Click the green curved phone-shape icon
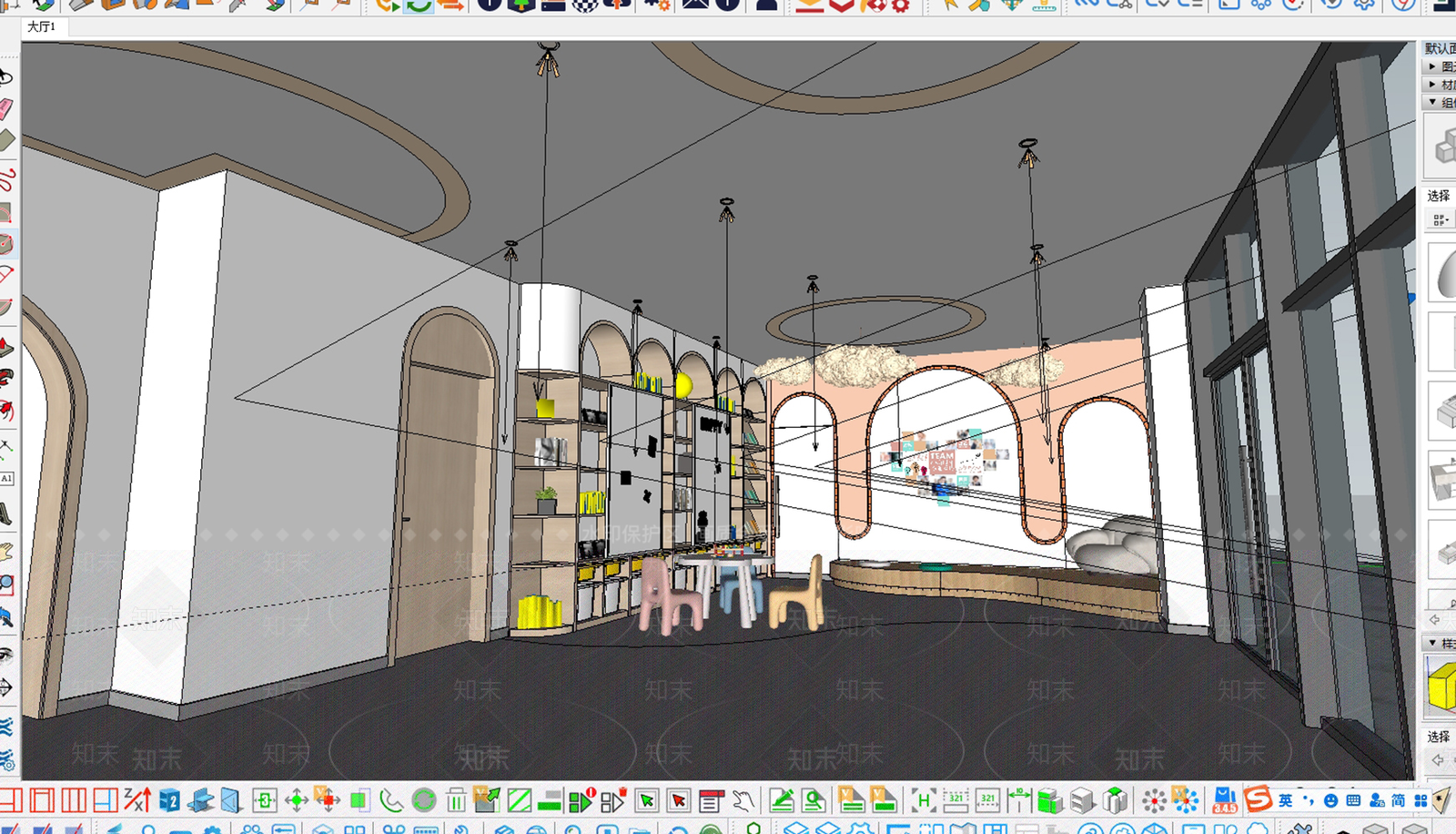This screenshot has width=1456, height=834. coord(390,801)
